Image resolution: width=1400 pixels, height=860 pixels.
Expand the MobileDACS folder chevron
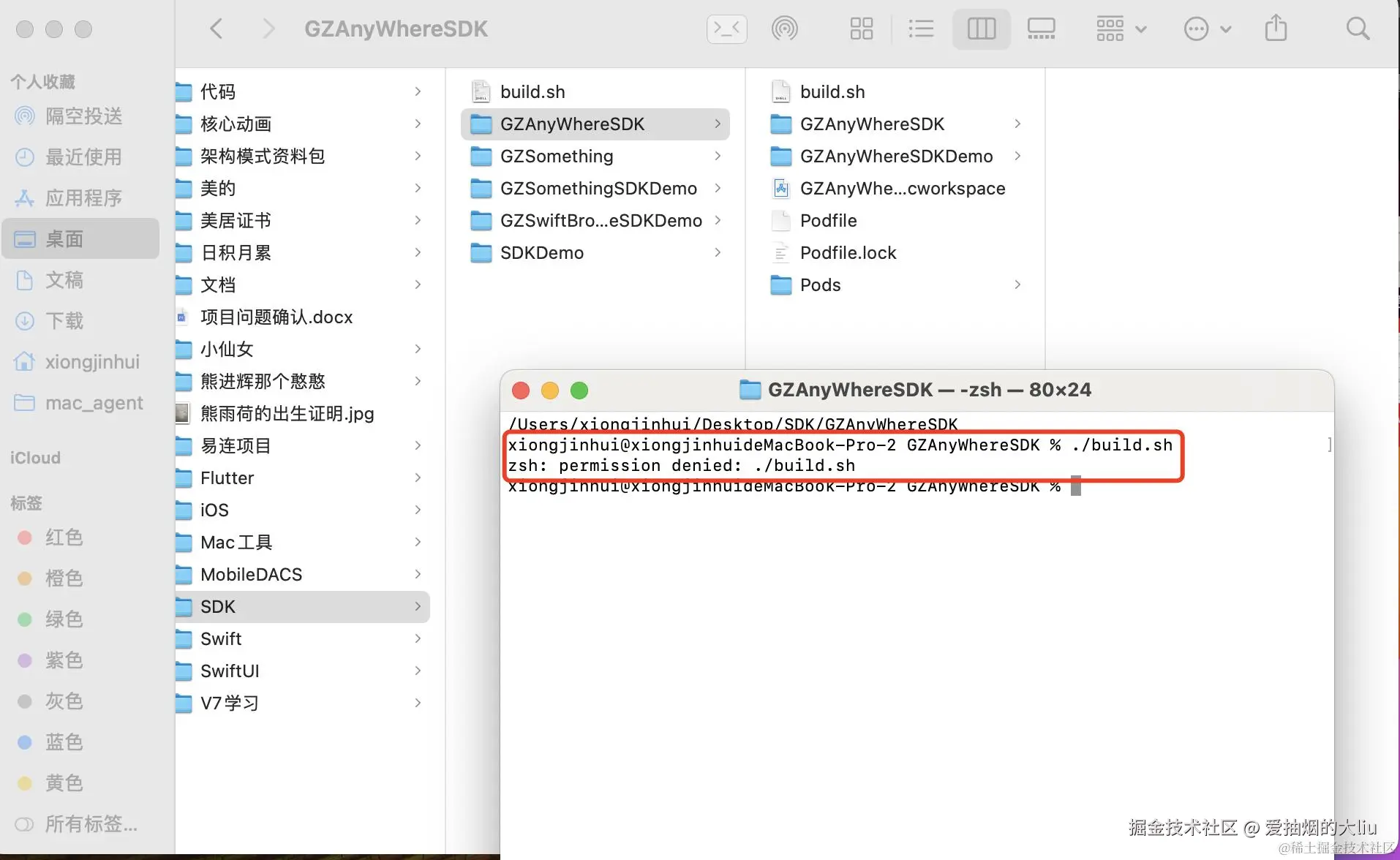pyautogui.click(x=418, y=574)
